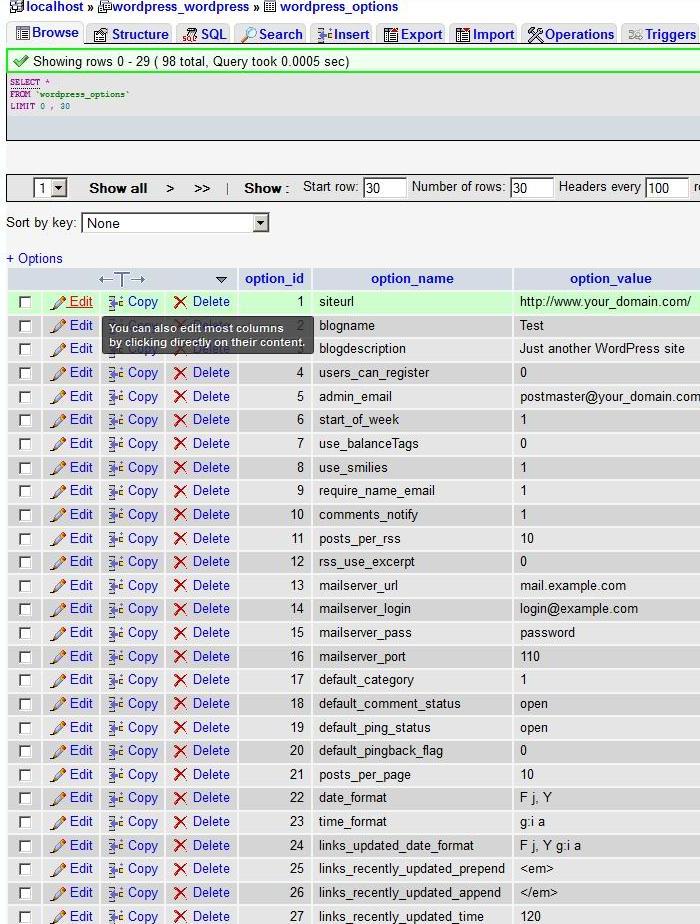Click the copy icon in default_ping_status row
Image resolution: width=700 pixels, height=924 pixels.
coord(115,728)
